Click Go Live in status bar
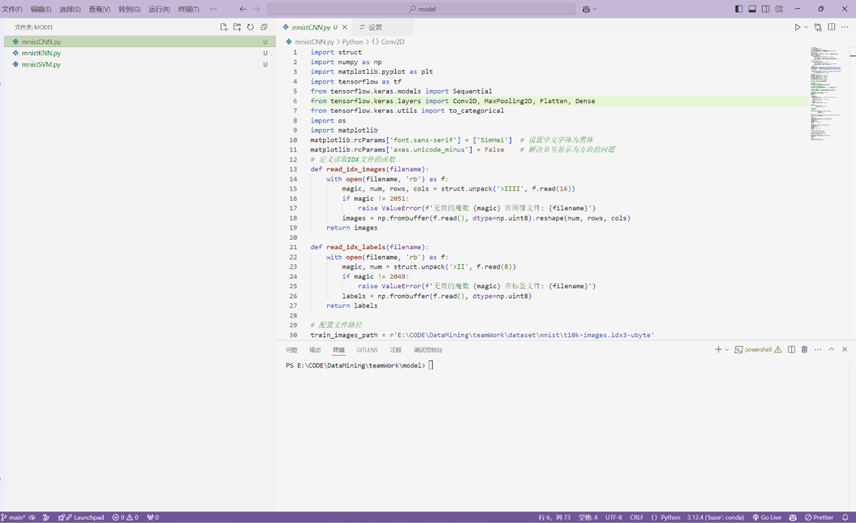Screen dimensions: 856x523 pos(767,517)
